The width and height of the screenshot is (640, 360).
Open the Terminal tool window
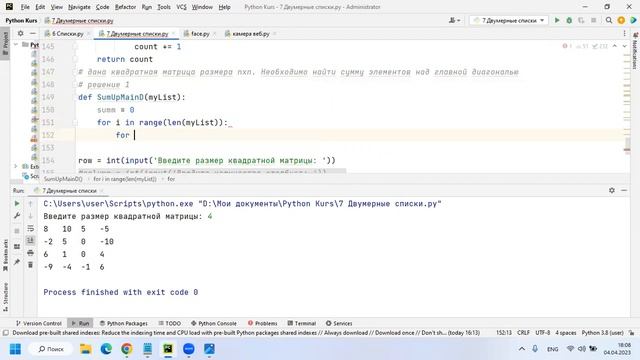(x=302, y=323)
